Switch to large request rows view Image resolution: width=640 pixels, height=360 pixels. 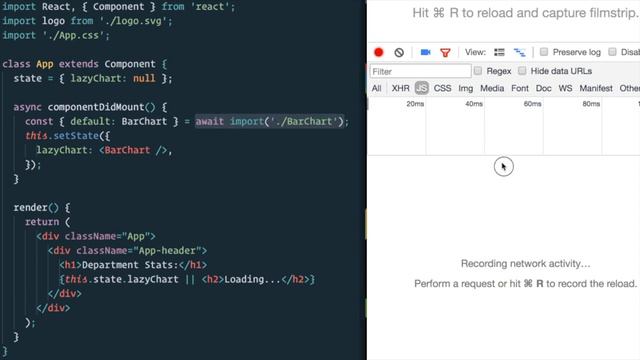point(499,52)
